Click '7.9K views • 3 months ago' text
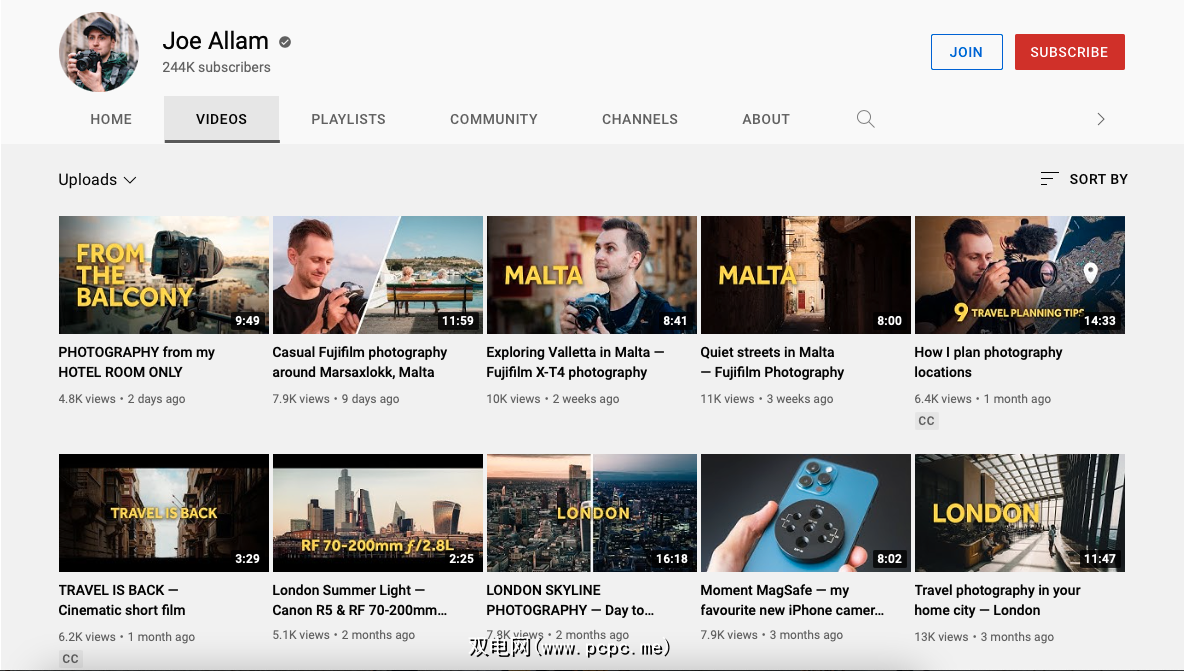The height and width of the screenshot is (671, 1184). tap(771, 635)
